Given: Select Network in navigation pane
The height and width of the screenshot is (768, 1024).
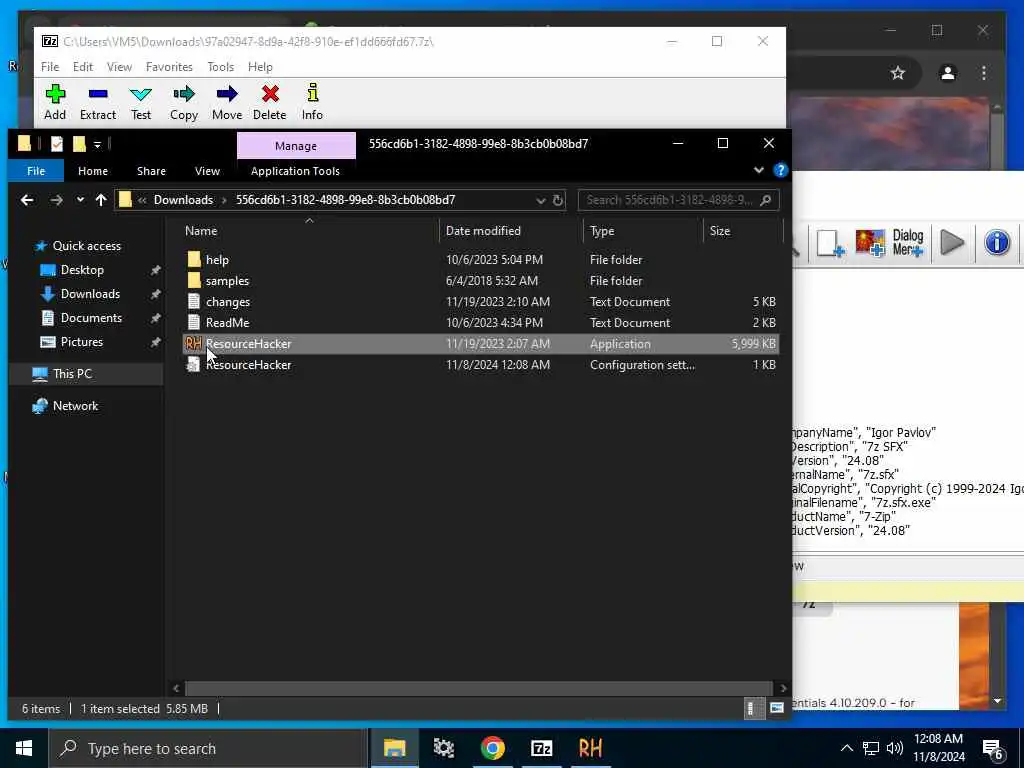Looking at the screenshot, I should (75, 406).
